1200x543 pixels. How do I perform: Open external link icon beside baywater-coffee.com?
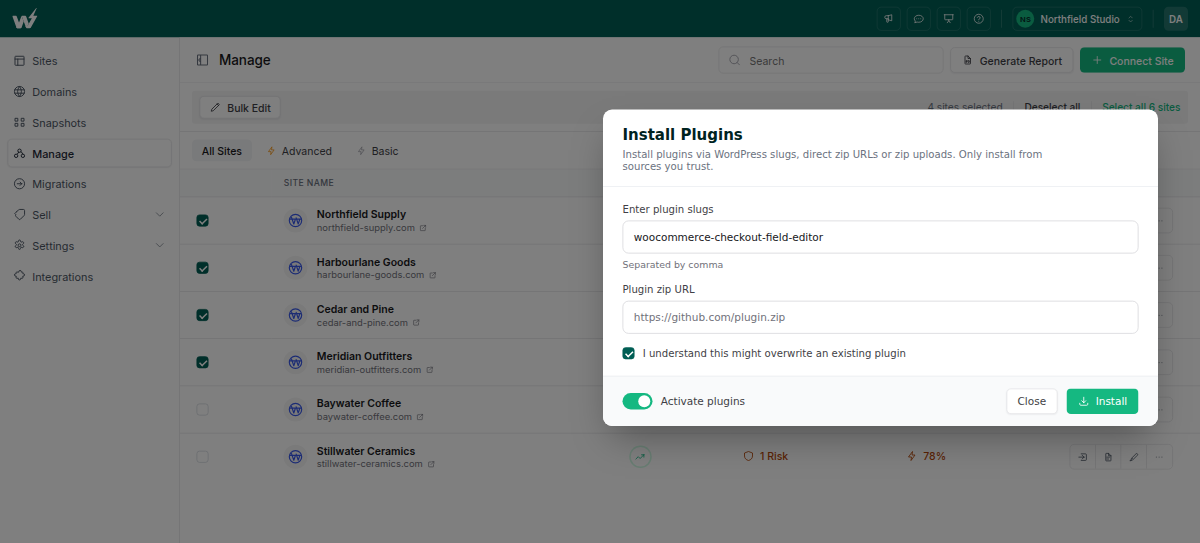pyautogui.click(x=420, y=417)
